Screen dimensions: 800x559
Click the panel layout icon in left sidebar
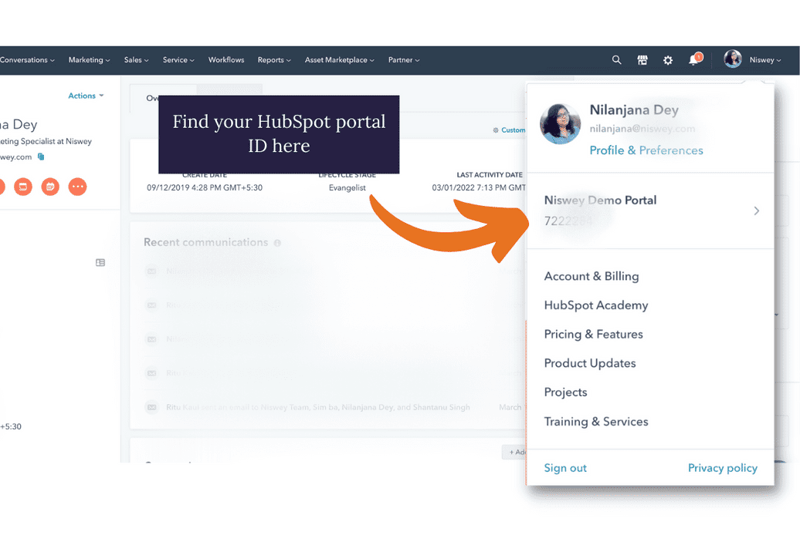[101, 263]
